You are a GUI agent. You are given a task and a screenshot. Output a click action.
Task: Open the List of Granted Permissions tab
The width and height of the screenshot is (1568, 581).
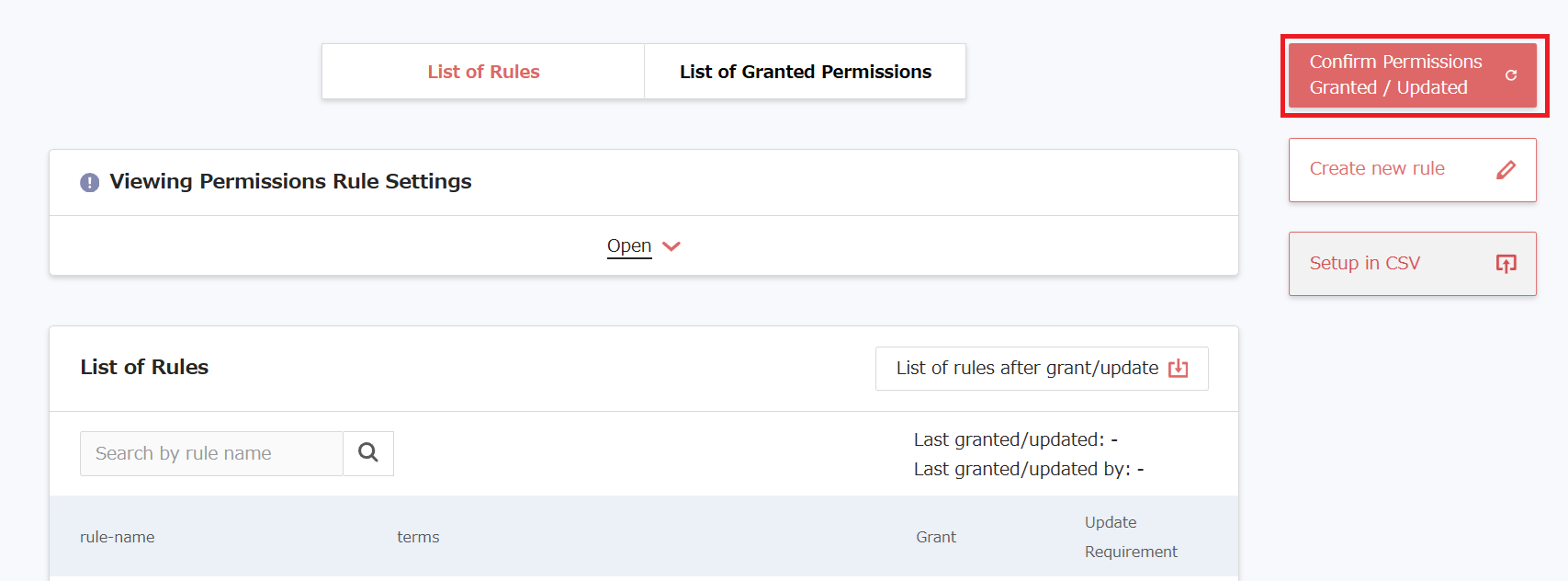[x=805, y=72]
